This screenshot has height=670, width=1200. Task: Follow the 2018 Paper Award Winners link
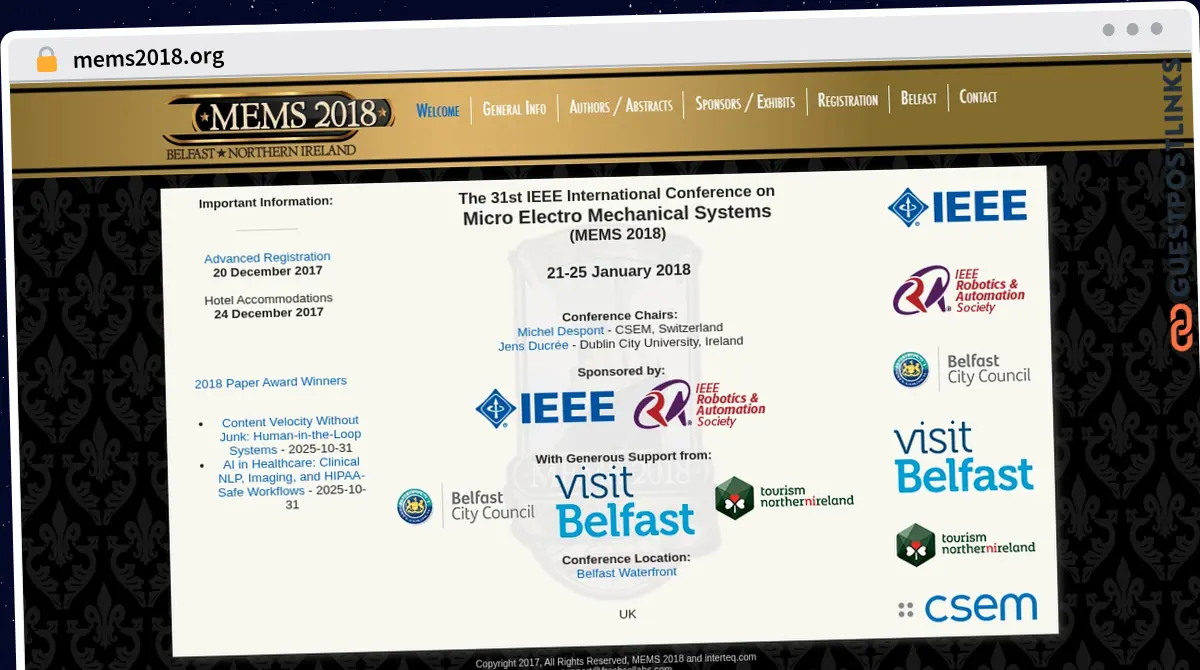(271, 381)
